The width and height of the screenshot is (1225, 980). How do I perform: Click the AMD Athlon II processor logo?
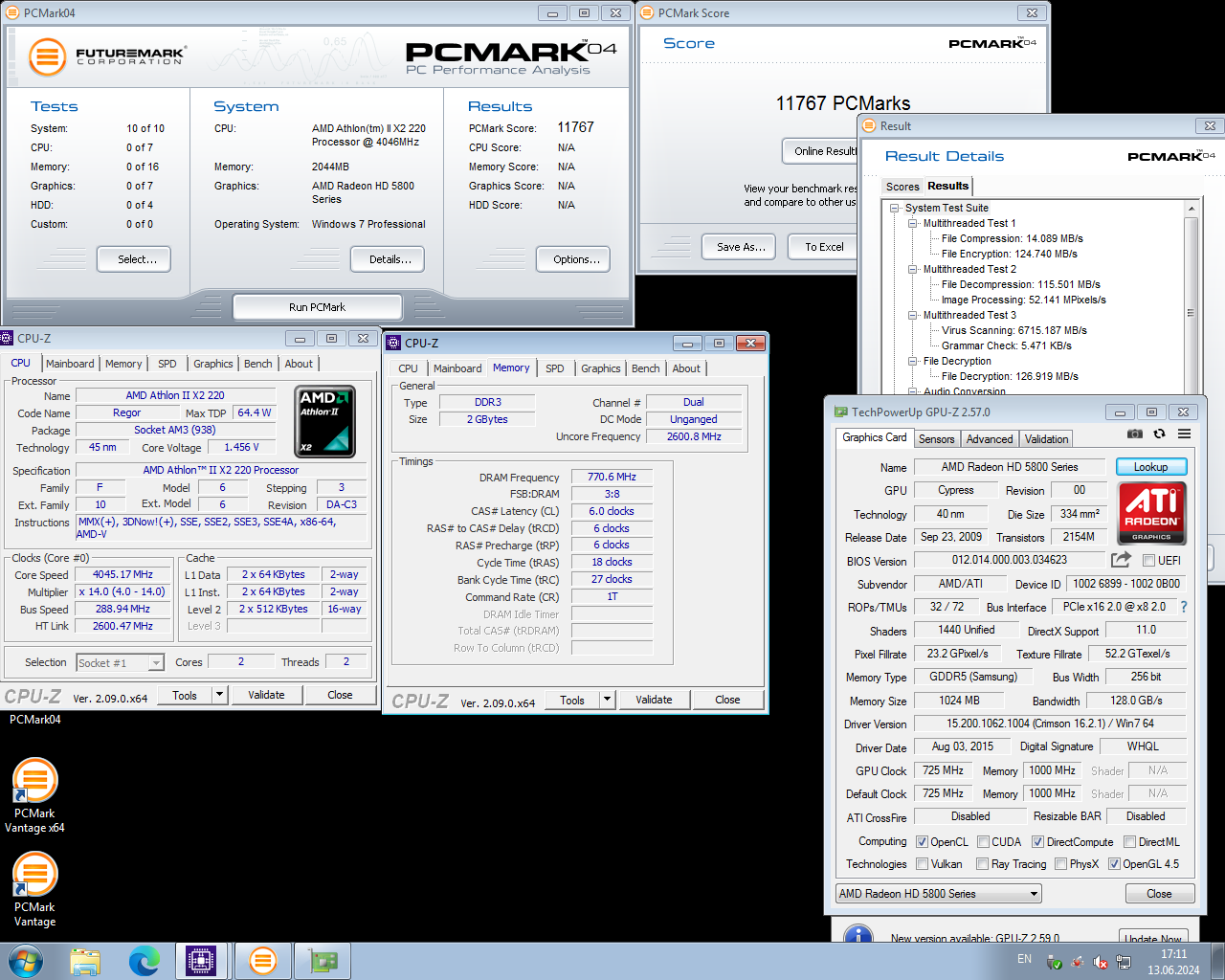point(325,422)
